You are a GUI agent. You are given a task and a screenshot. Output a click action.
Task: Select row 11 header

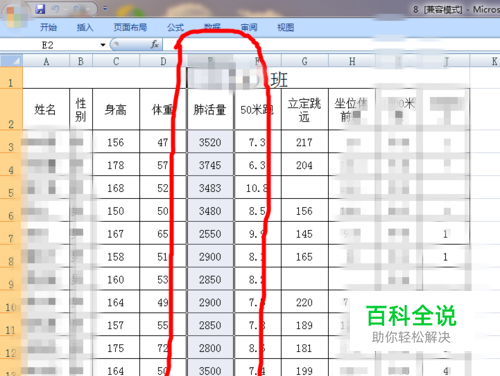[11, 325]
